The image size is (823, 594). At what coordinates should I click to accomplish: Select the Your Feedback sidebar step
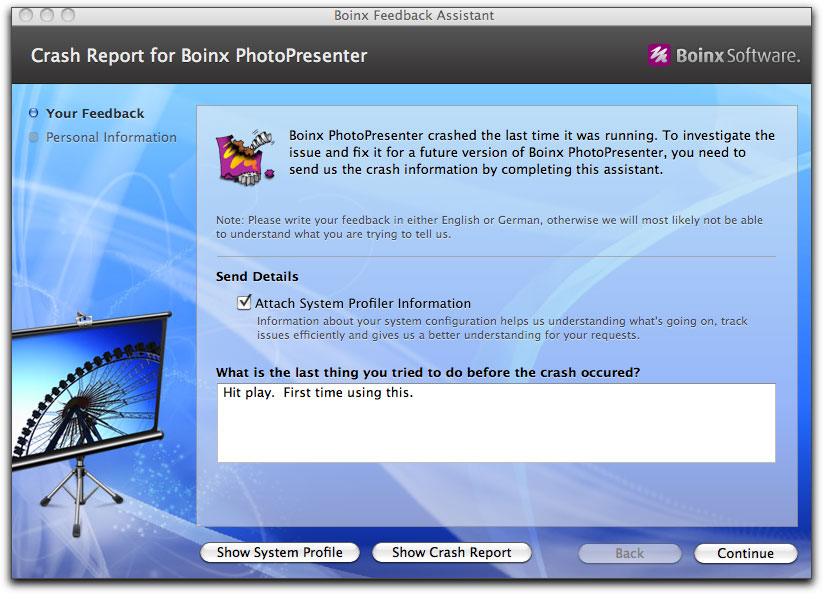pos(95,114)
